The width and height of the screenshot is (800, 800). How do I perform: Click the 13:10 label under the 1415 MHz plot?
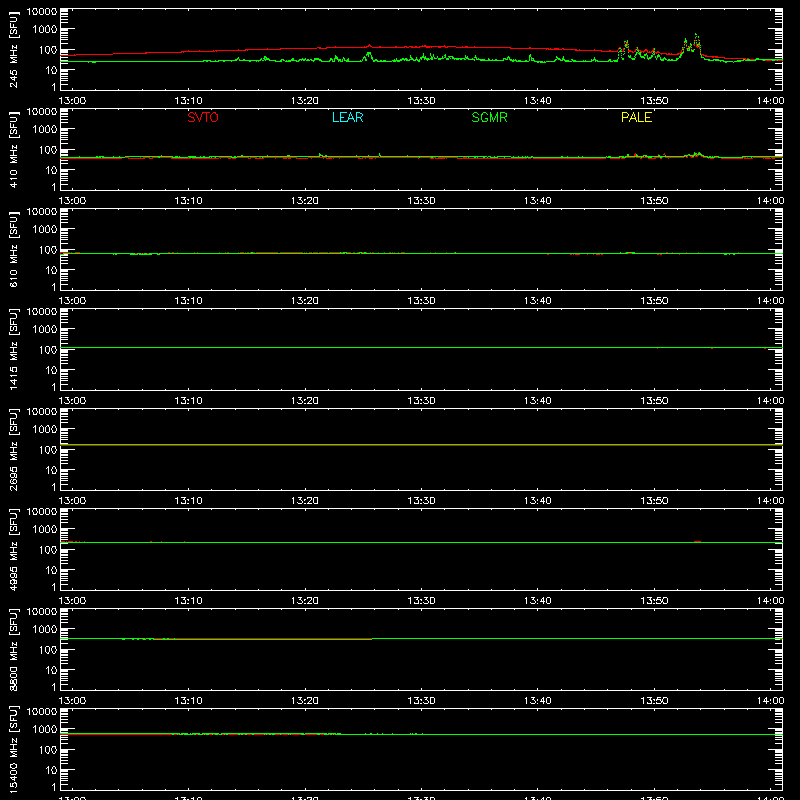(x=188, y=401)
